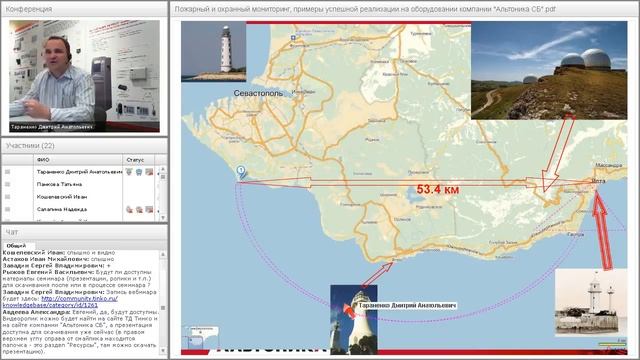Image resolution: width=640 pixels, height=360 pixels.
Task: Click the muted headset icon for Салагина Надежда
Action: point(139,209)
